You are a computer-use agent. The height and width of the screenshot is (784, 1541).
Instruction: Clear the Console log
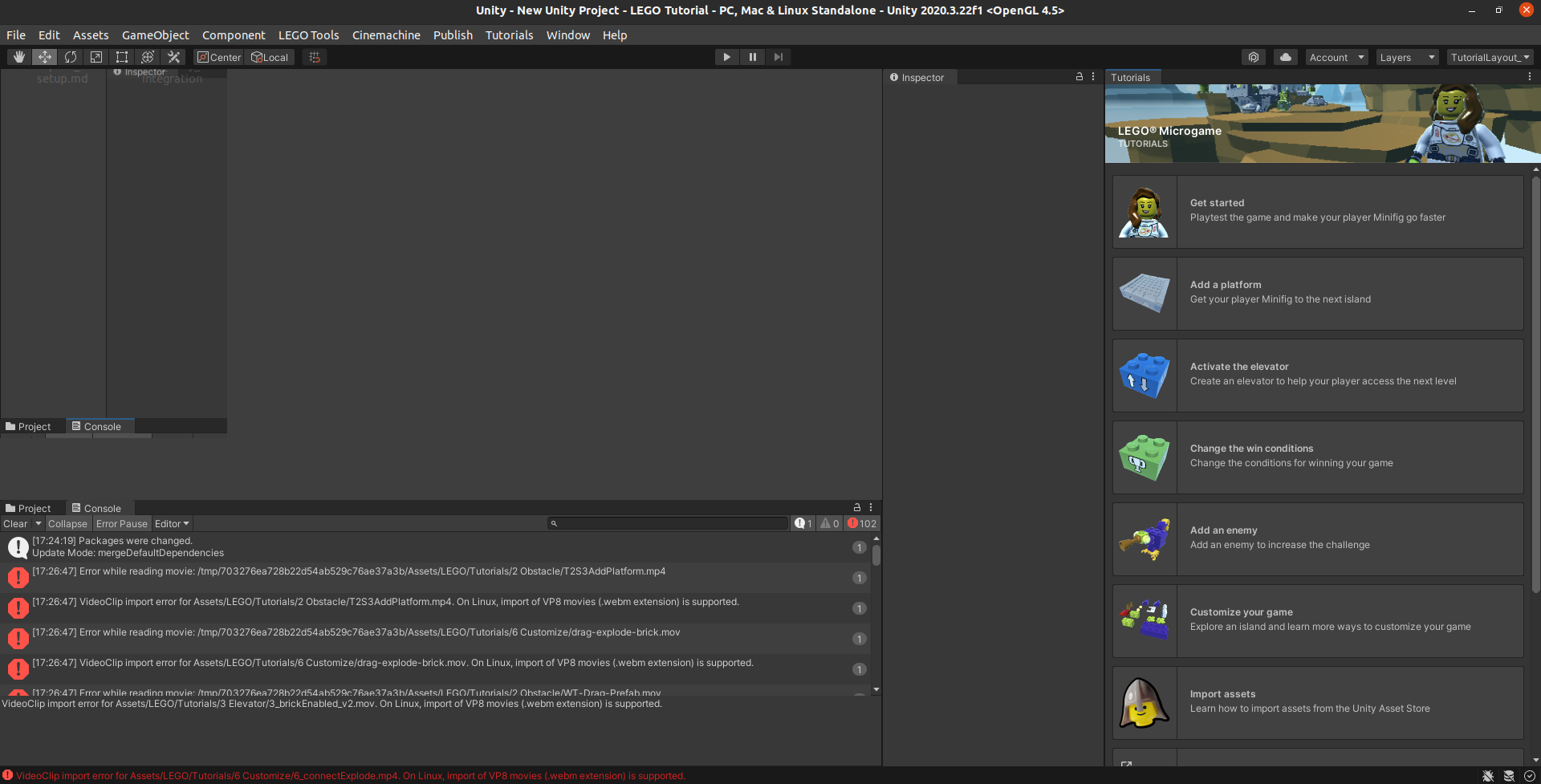[15, 524]
